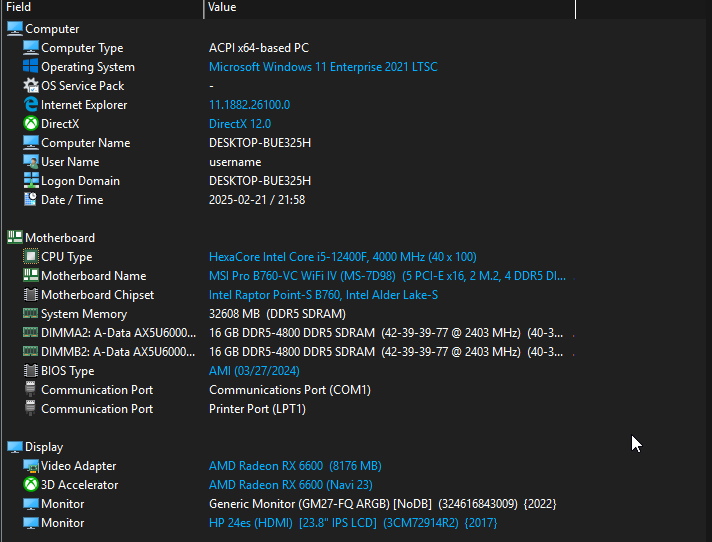Click the gear icon for OS Service Pack
This screenshot has height=542, width=712.
(x=31, y=86)
